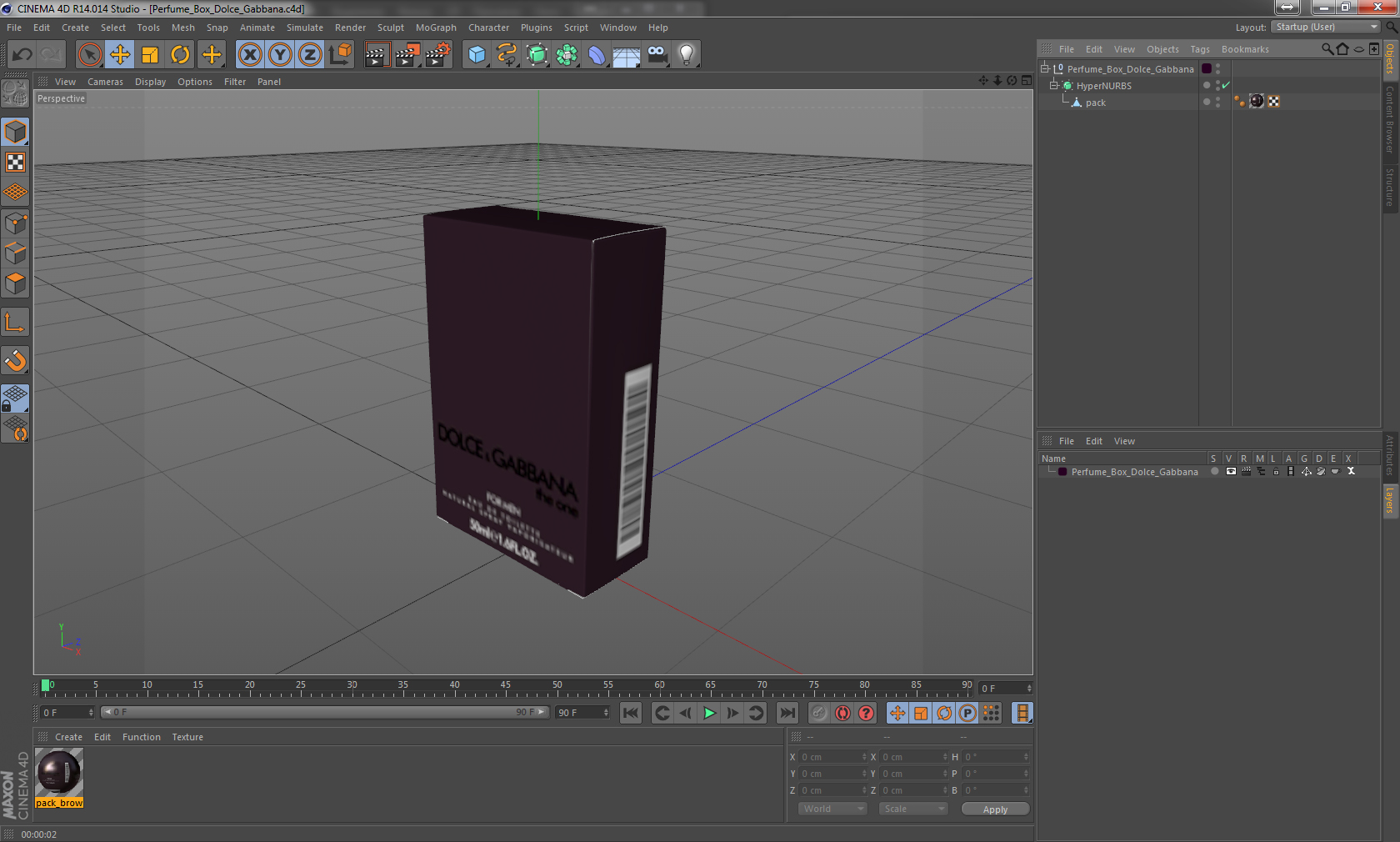1400x842 pixels.
Task: Switch to Polygons mode
Action: pos(15,284)
